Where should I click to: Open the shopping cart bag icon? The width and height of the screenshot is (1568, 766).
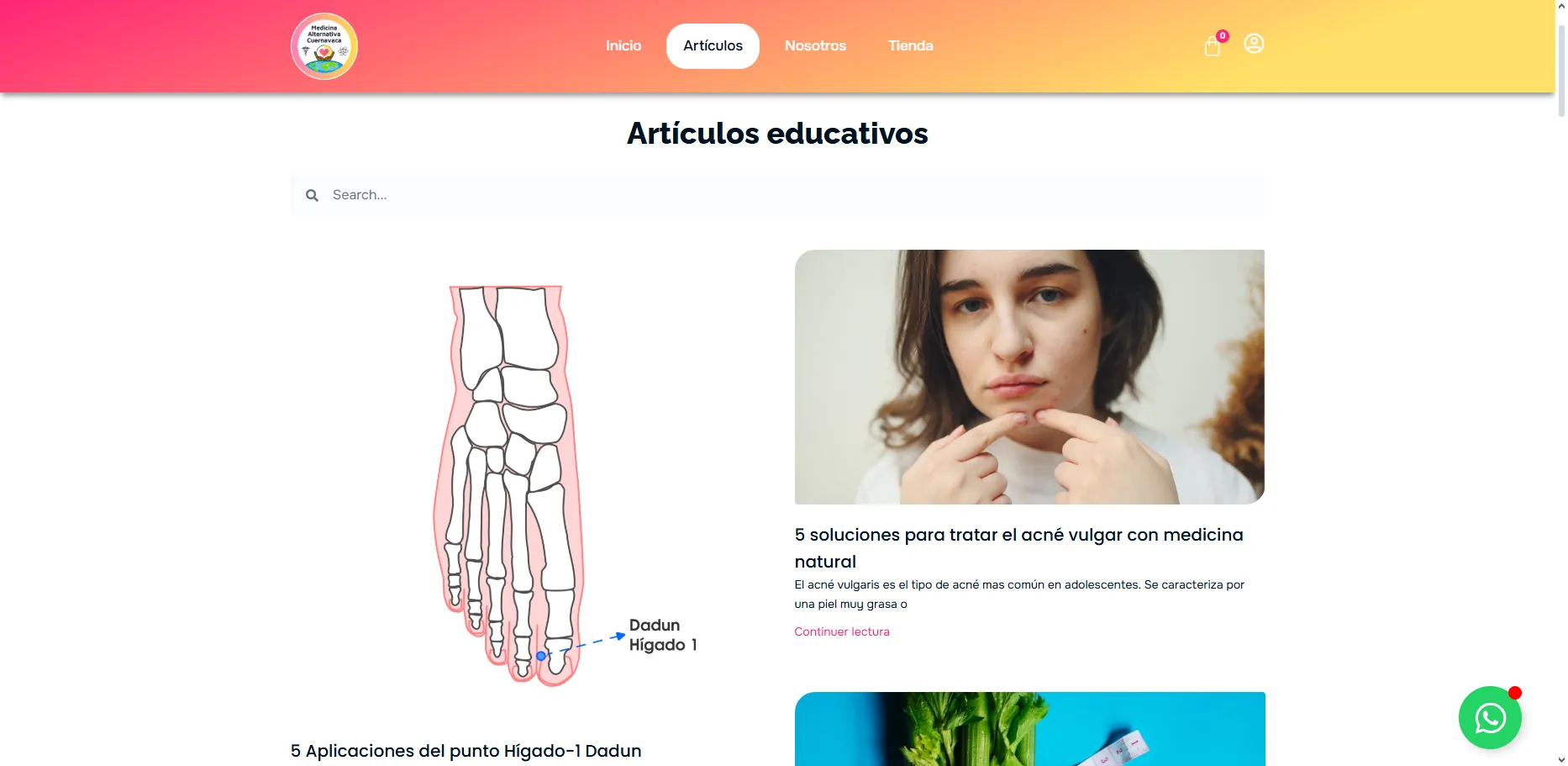point(1212,46)
